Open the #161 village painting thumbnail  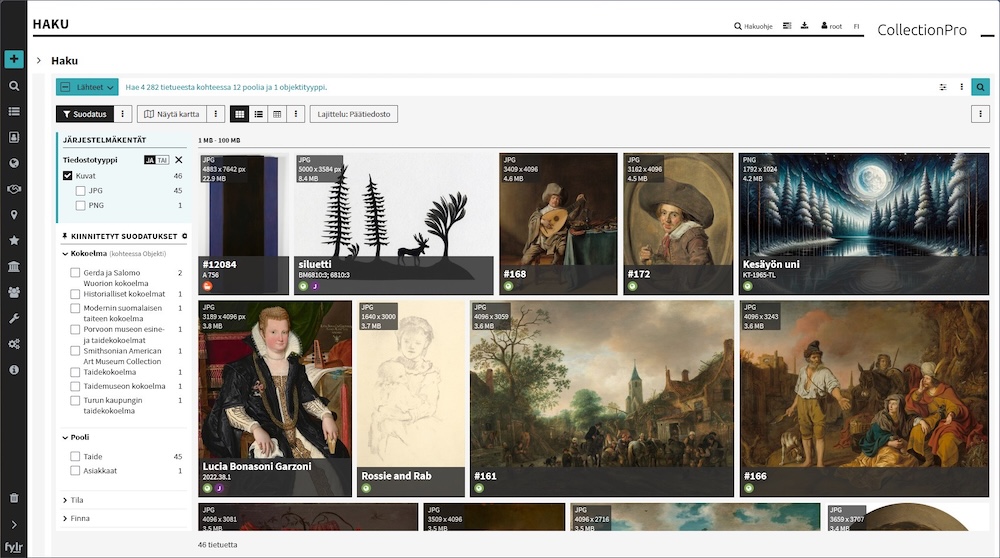(x=602, y=399)
